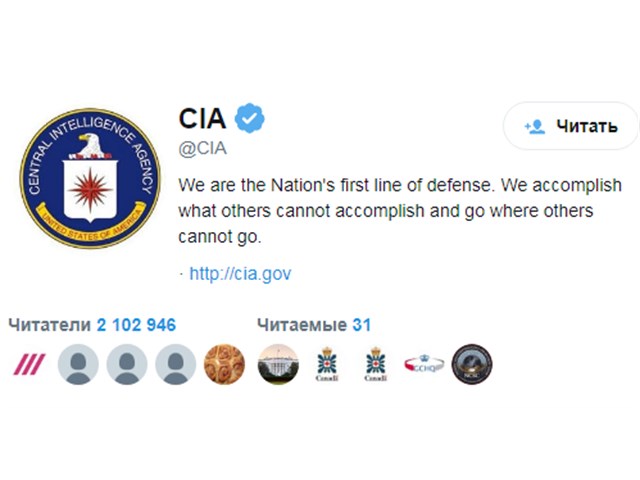
Task: Open the third gray default follower avatar
Action: [176, 364]
